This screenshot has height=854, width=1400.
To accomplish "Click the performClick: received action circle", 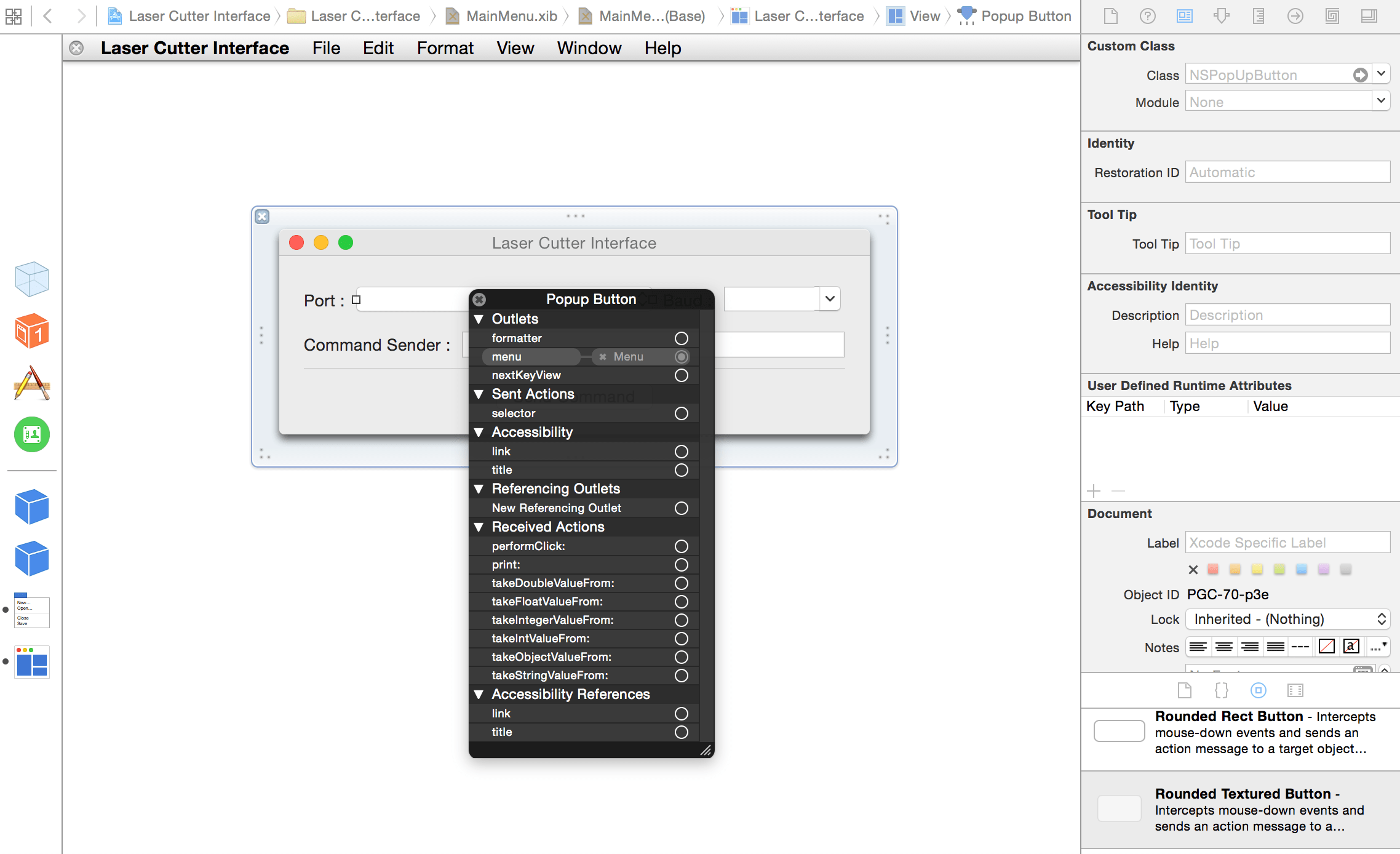I will point(681,546).
